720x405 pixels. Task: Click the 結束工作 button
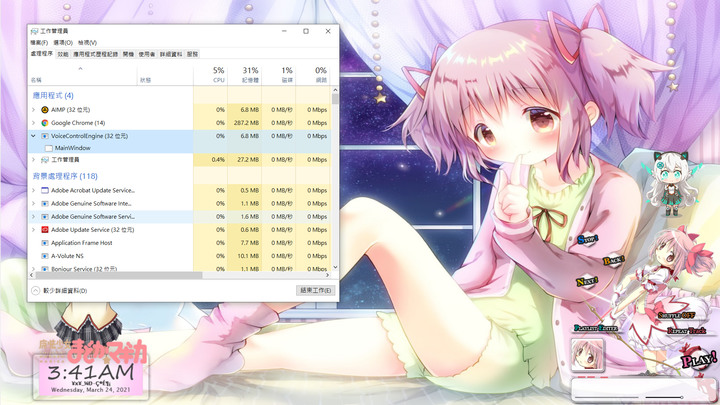click(x=315, y=290)
